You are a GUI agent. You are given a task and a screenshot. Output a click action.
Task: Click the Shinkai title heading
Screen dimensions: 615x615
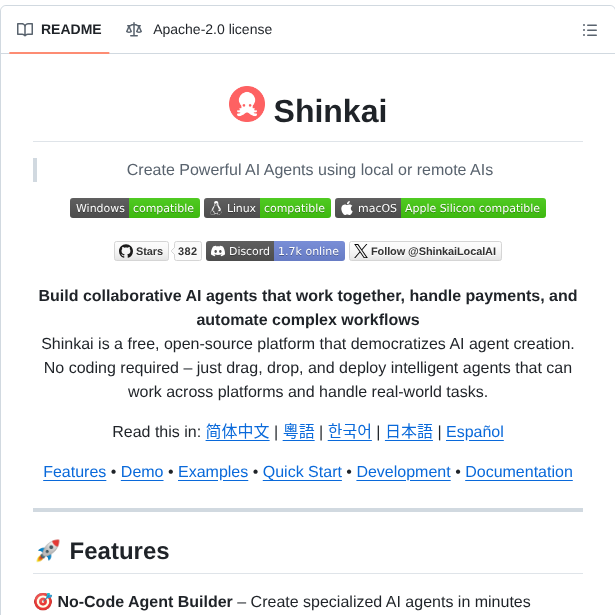coord(330,111)
